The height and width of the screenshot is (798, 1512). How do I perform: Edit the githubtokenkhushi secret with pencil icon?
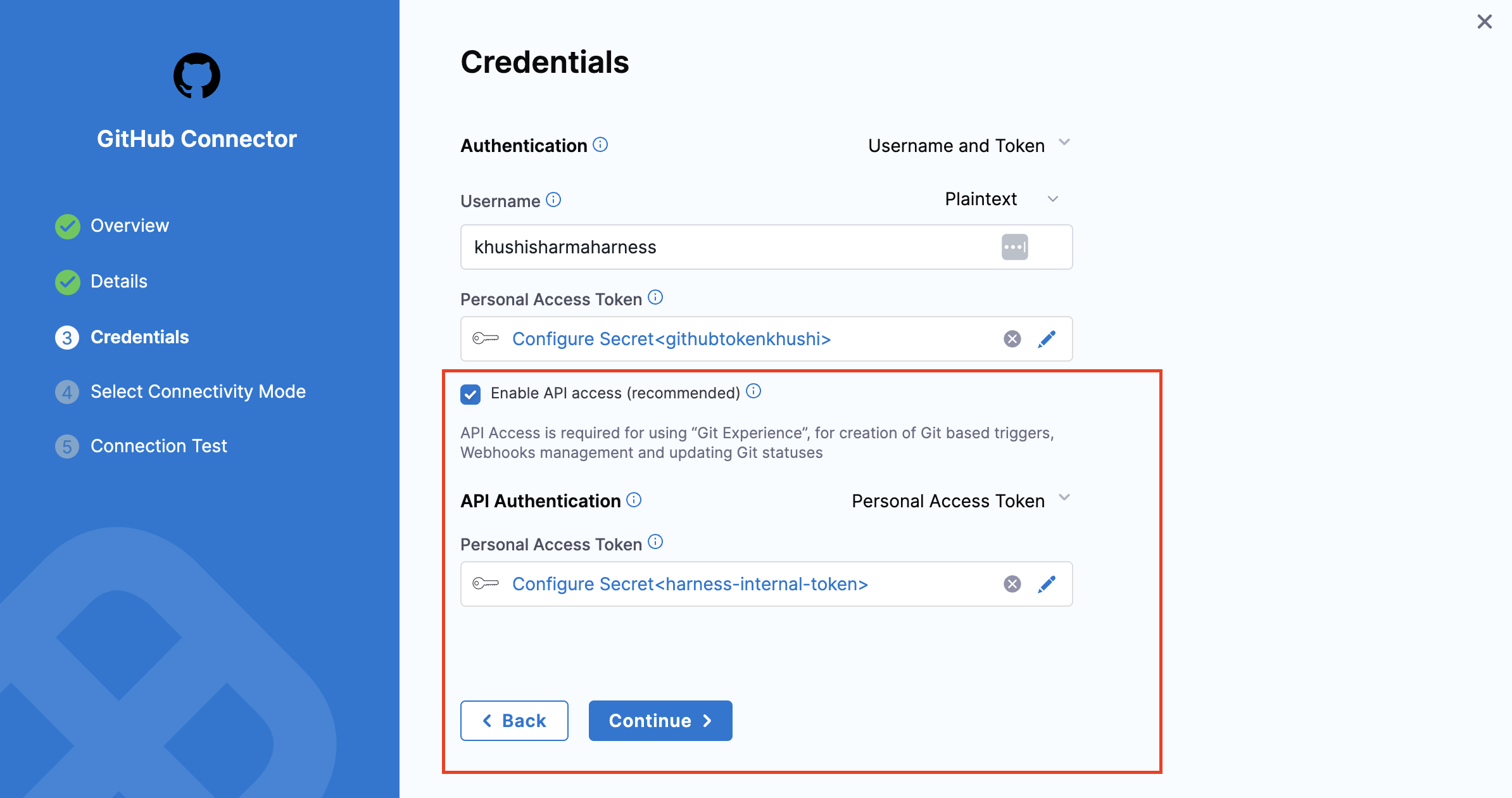1047,339
